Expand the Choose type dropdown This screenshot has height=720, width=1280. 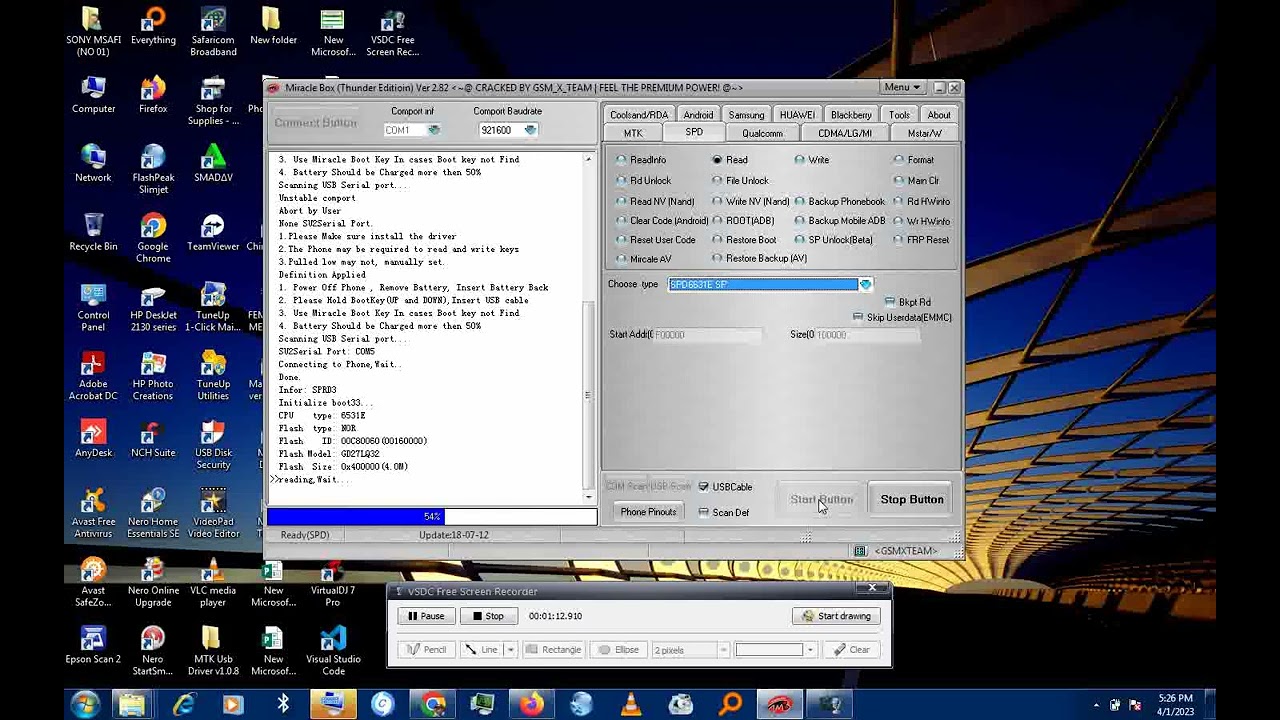(x=865, y=285)
